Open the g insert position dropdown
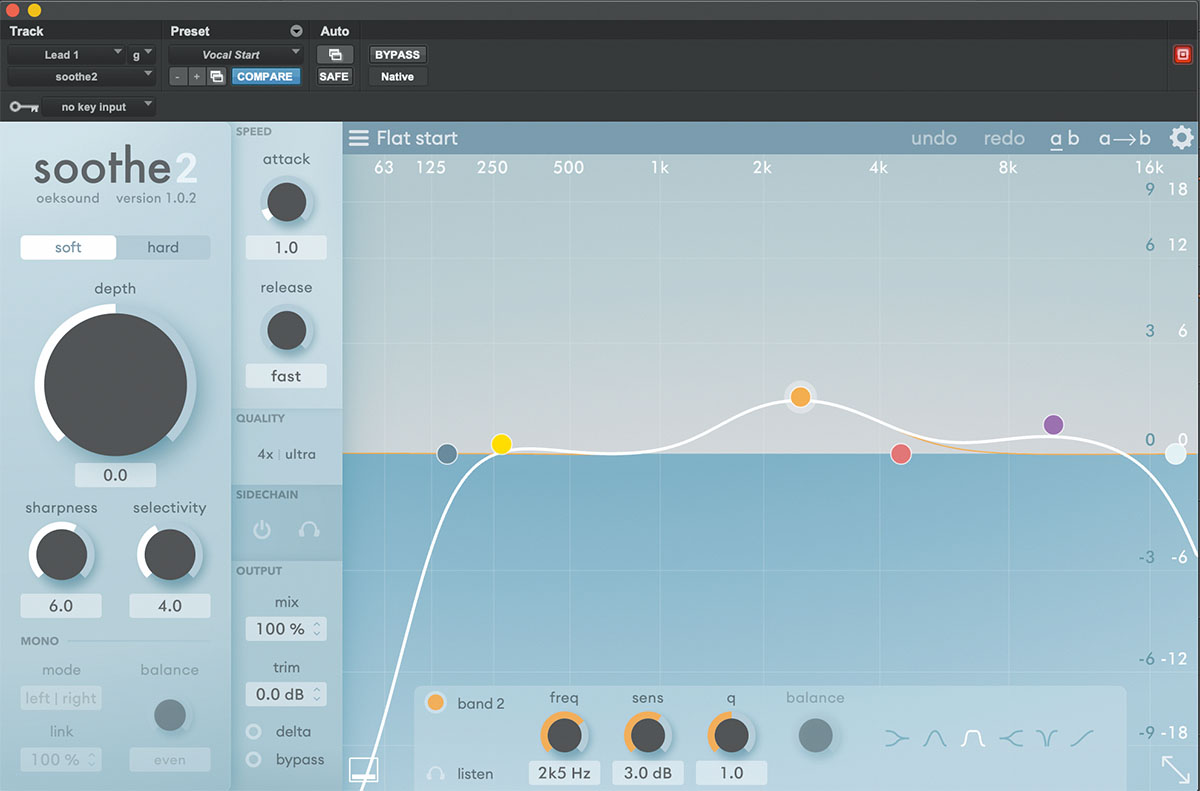 coord(142,55)
